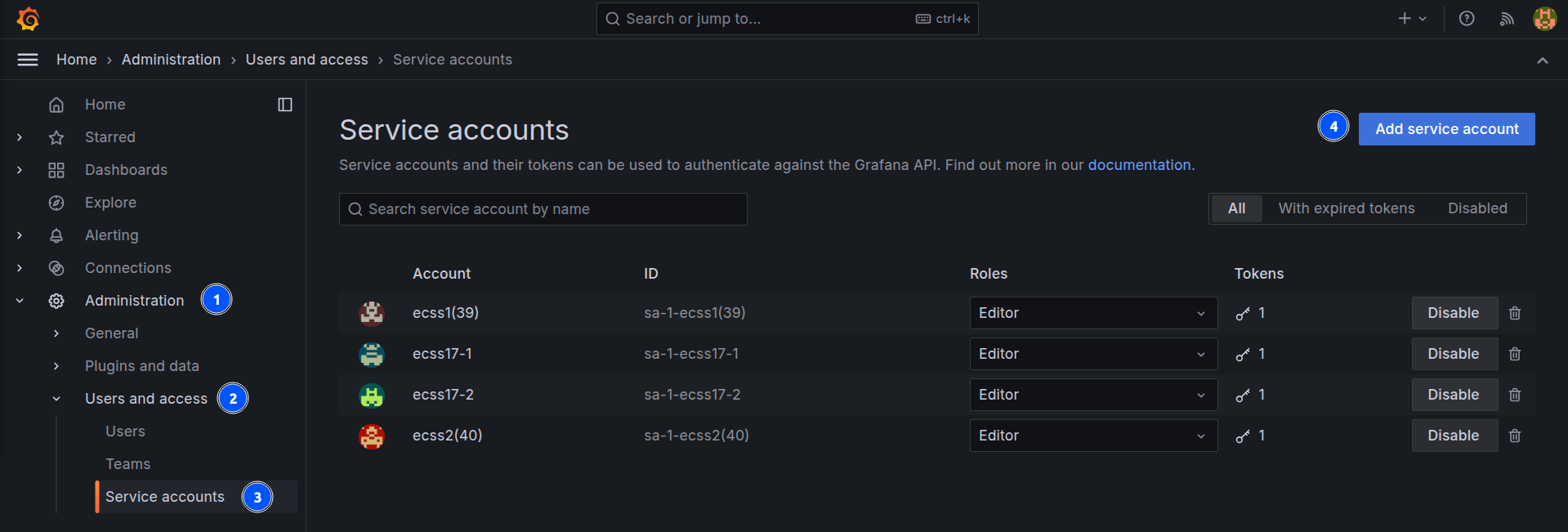Open Roles dropdown for ecss17-1
The image size is (1568, 532).
1092,354
